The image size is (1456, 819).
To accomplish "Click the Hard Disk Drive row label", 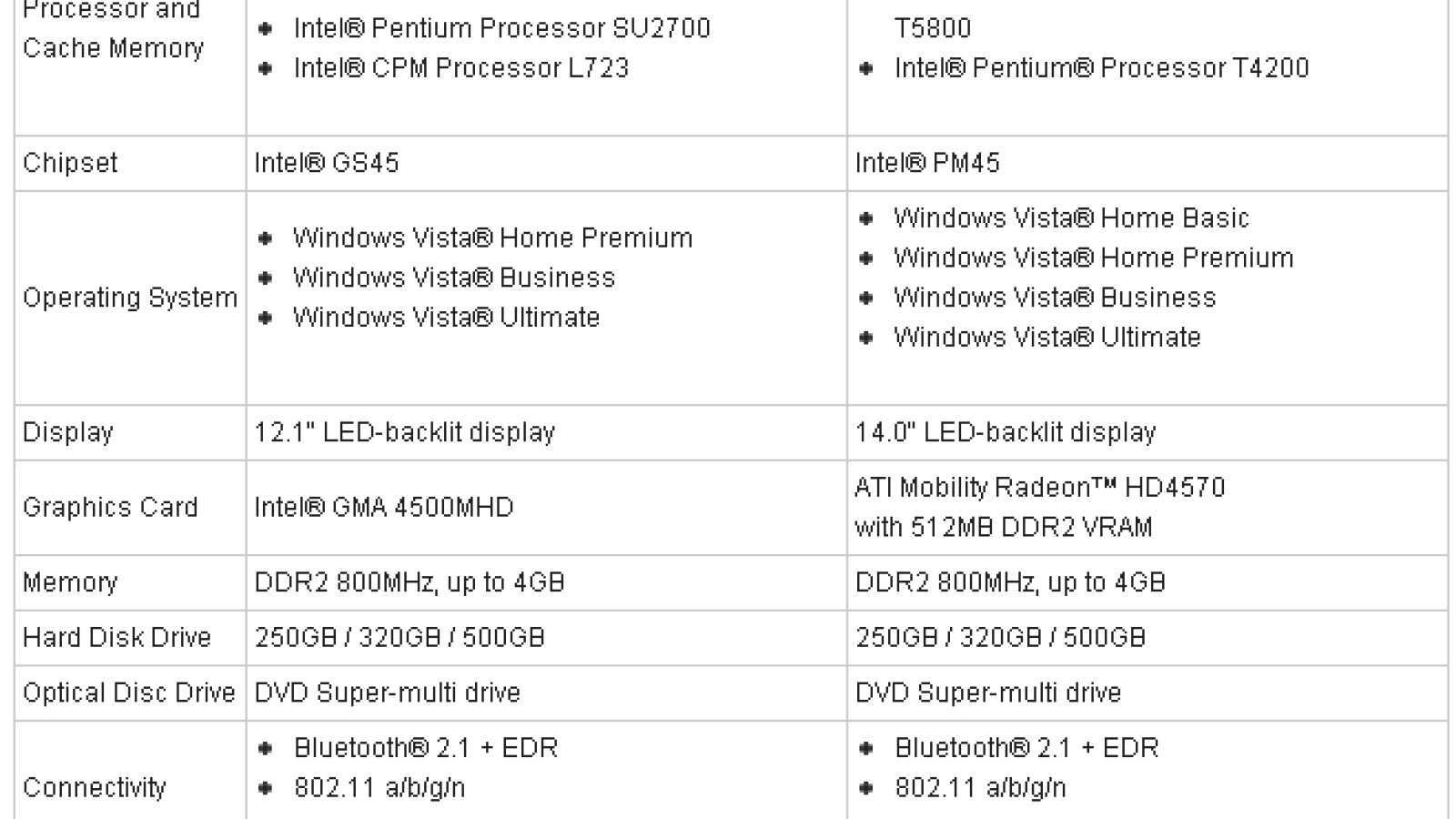I will click(116, 637).
